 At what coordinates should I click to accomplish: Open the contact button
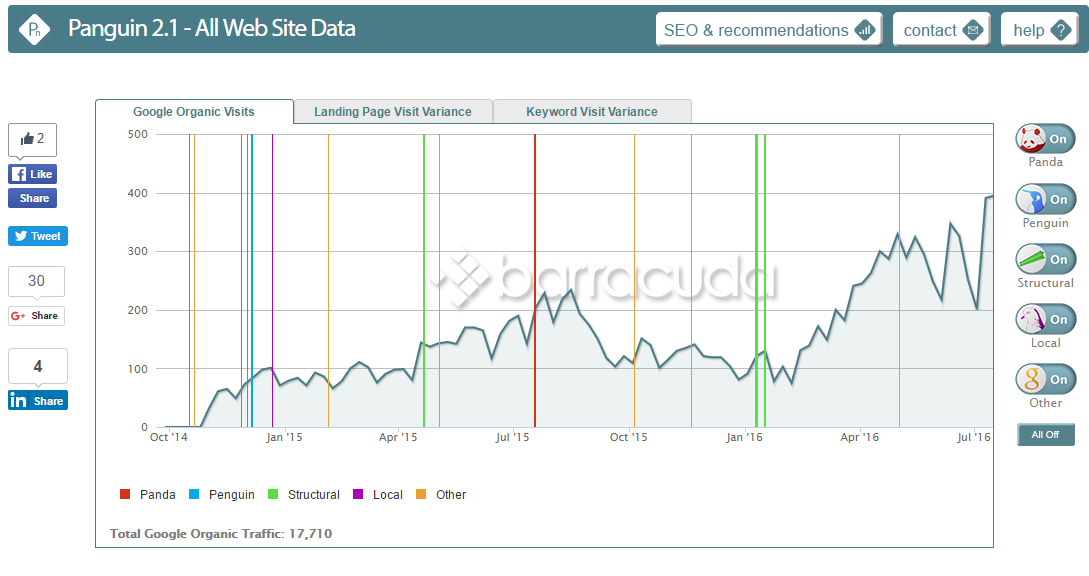pos(942,30)
